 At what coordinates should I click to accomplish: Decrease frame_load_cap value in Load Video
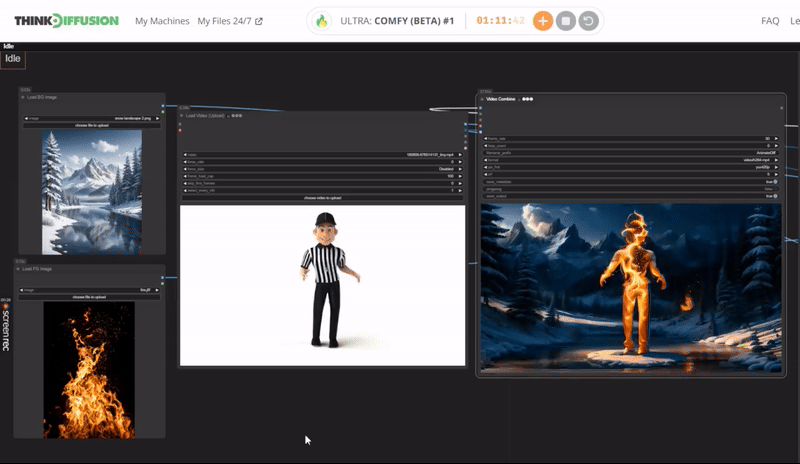point(185,176)
